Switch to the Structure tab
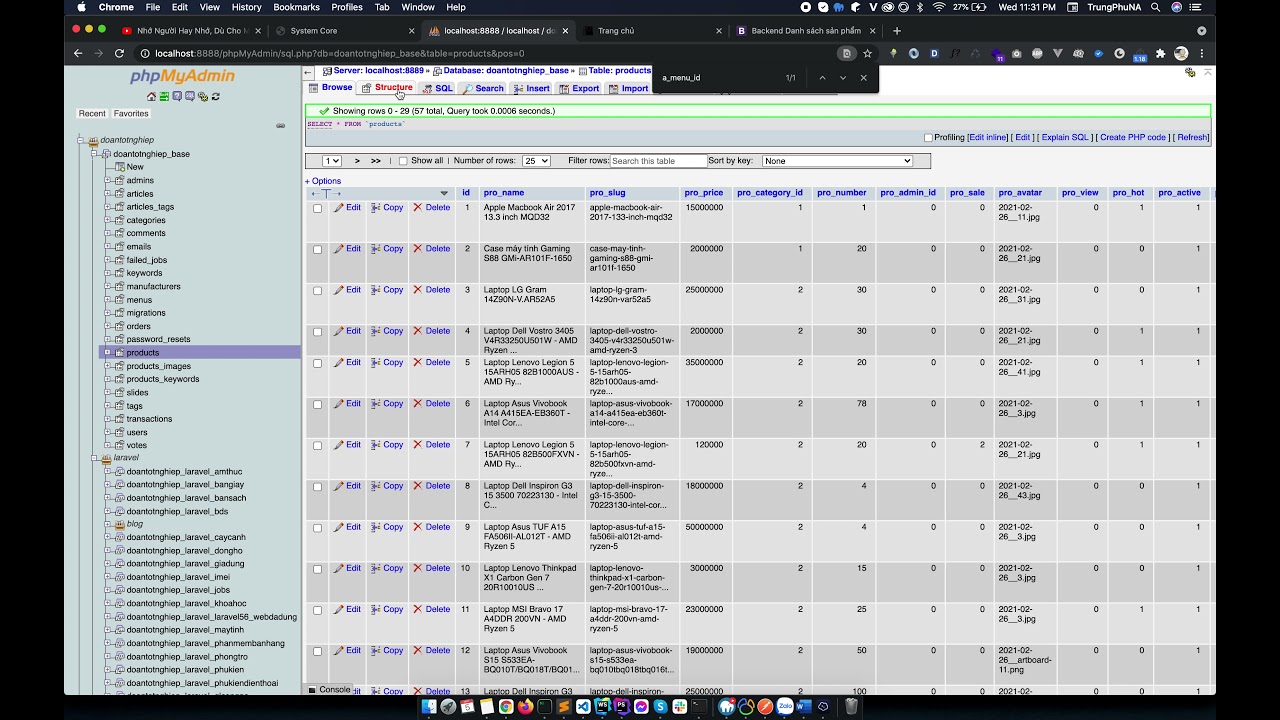The height and width of the screenshot is (720, 1280). [x=387, y=88]
